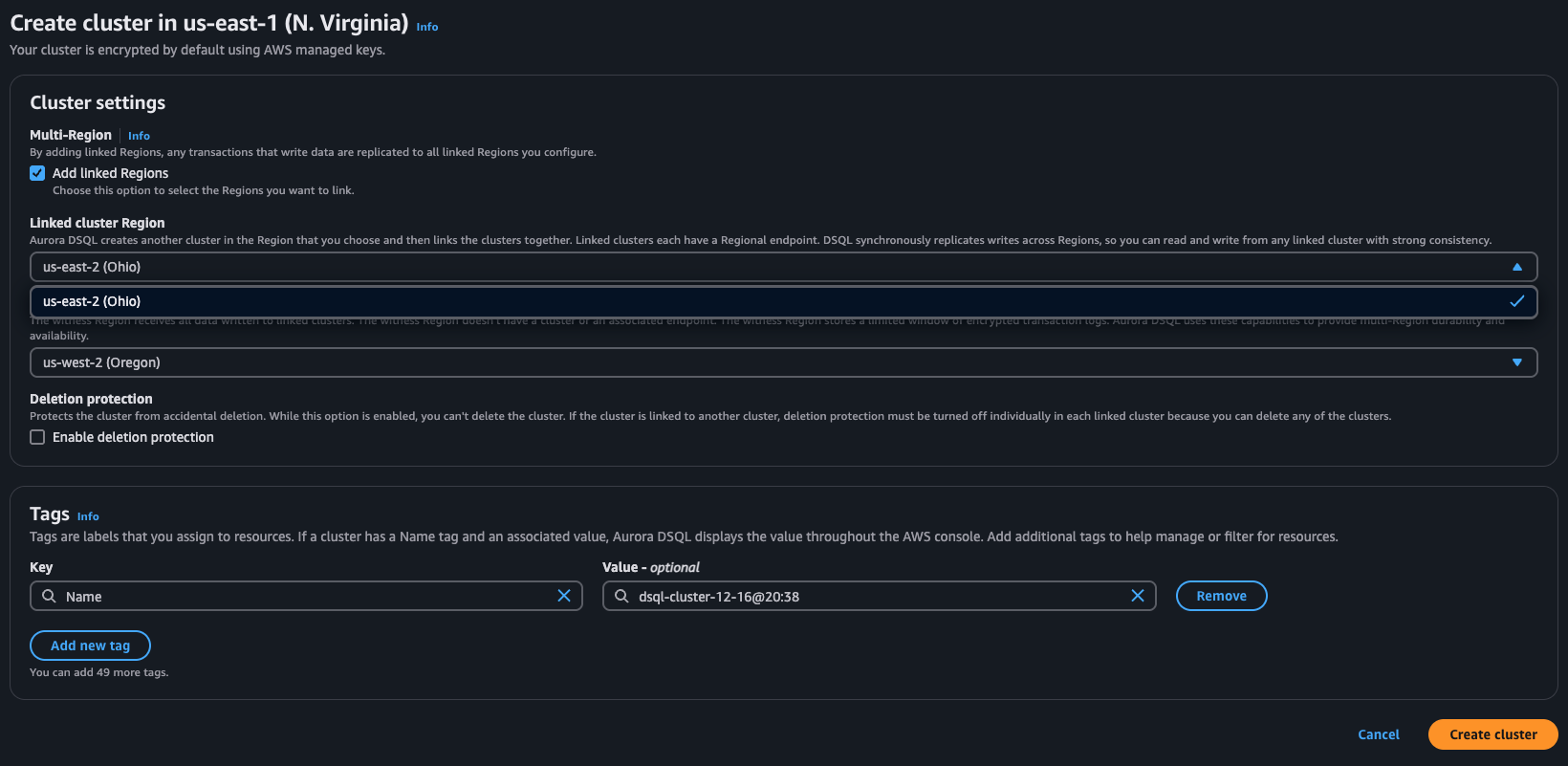Image resolution: width=1568 pixels, height=766 pixels.
Task: Click Add new tag button
Action: pos(90,646)
